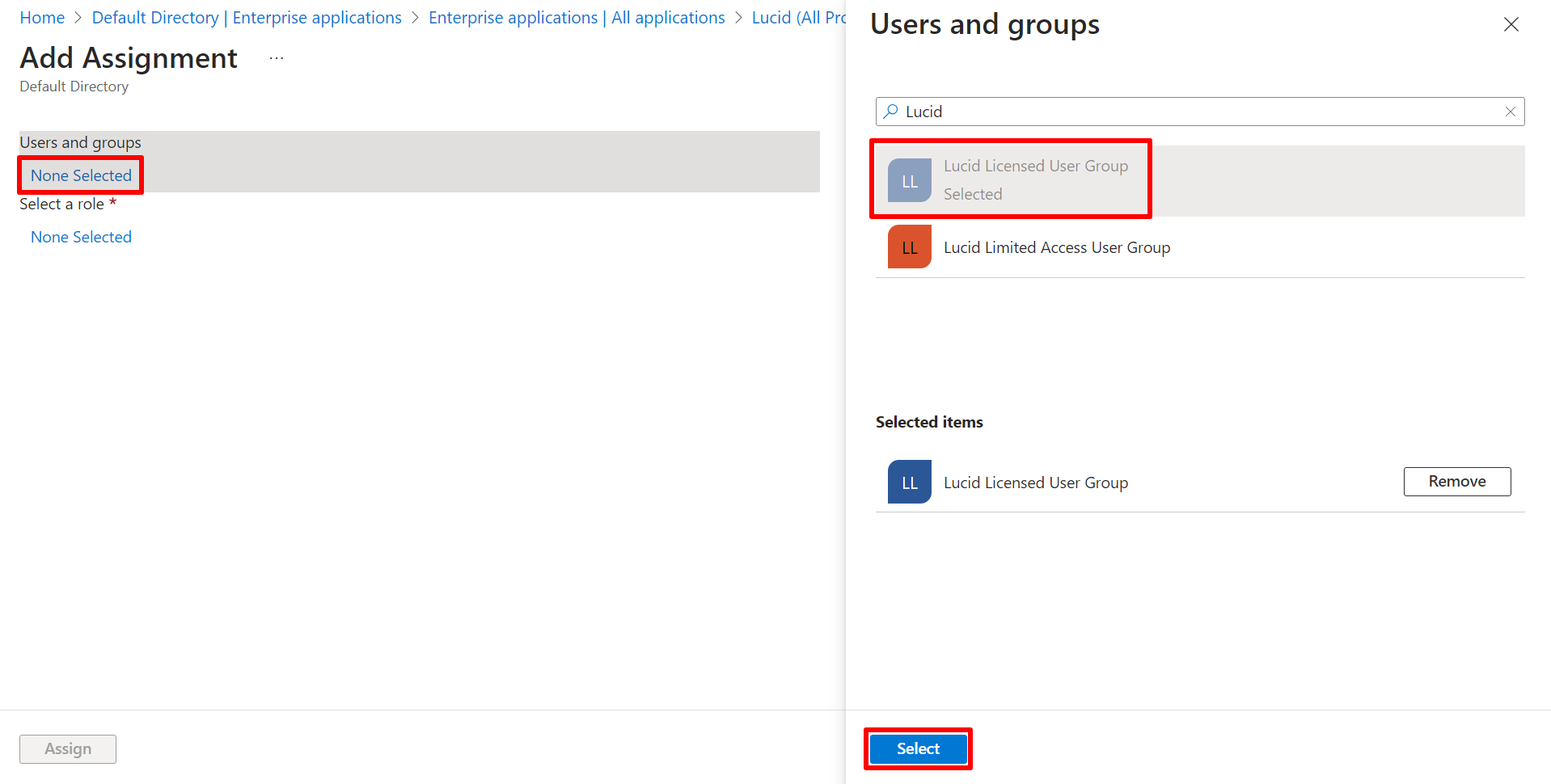Screen dimensions: 1551x784
Task: Open Default Directory | Enterprise applications breadcrumb
Action: (247, 18)
